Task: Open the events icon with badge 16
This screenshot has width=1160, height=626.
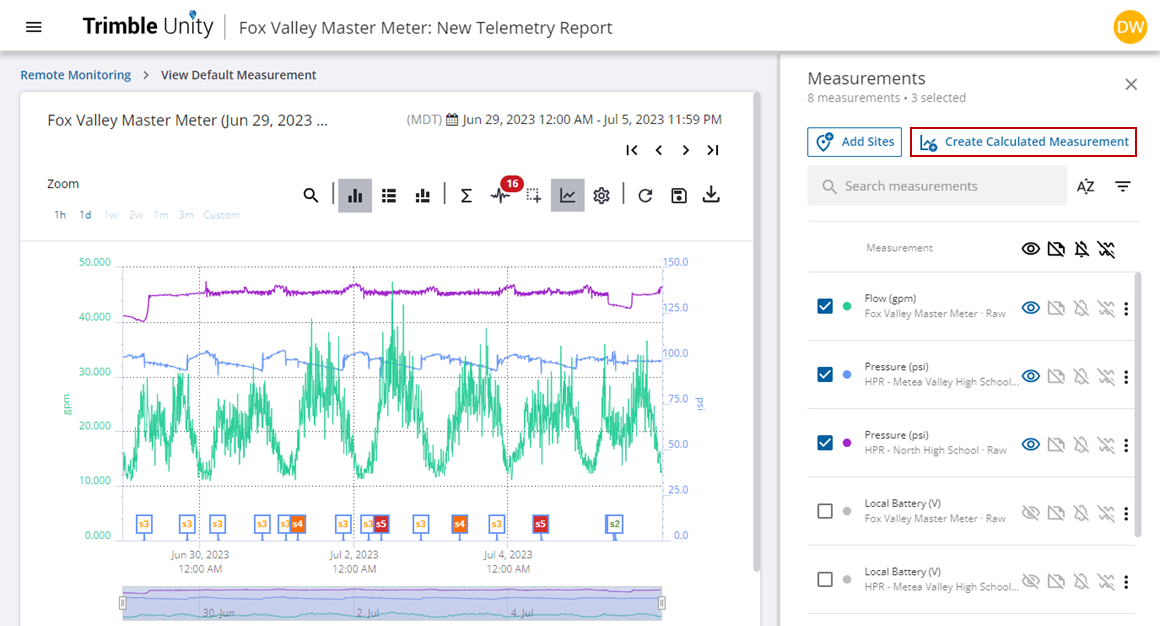Action: [x=502, y=195]
